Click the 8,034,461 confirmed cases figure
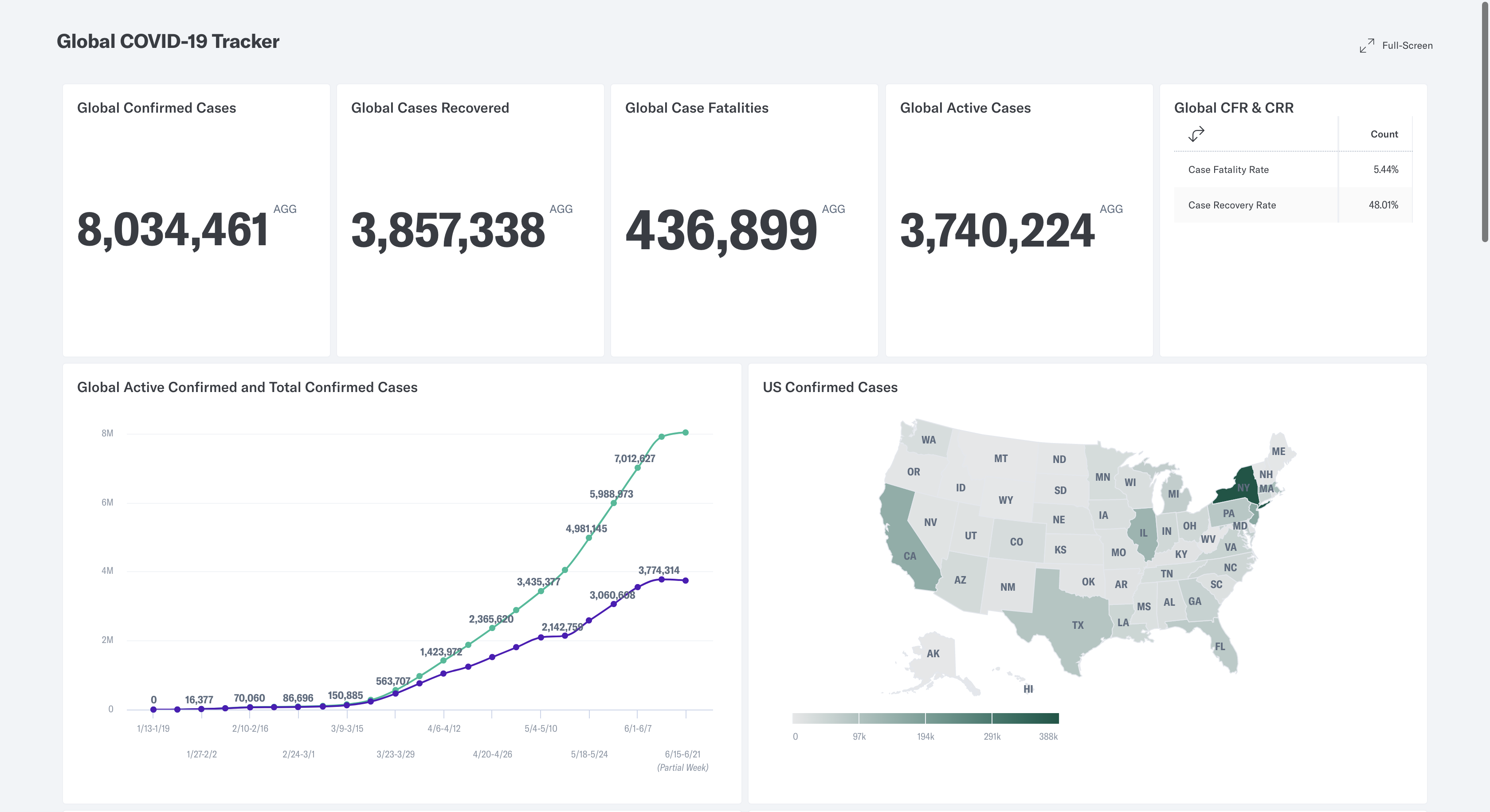The image size is (1490, 812). click(x=173, y=230)
